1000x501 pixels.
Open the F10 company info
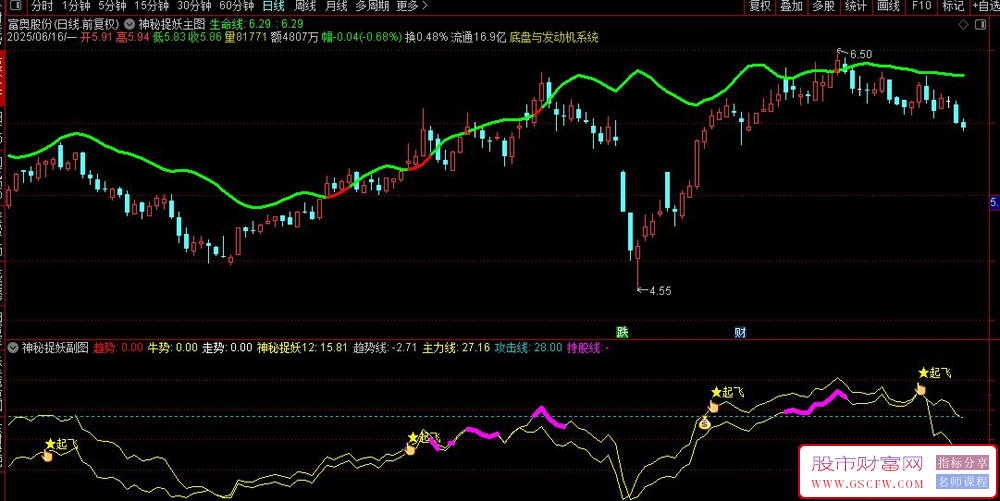pyautogui.click(x=922, y=6)
